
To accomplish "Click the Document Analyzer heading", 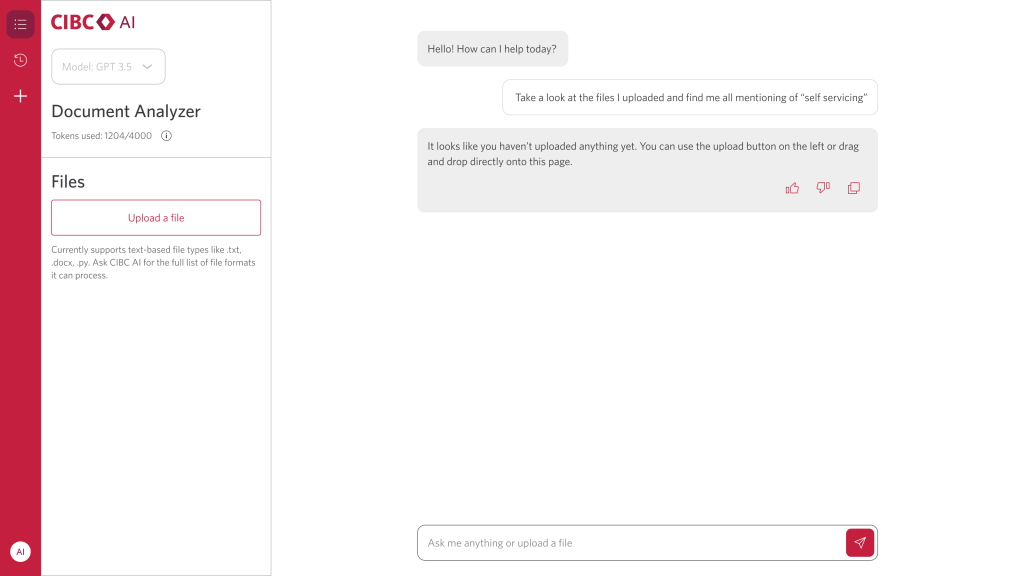I will pos(126,111).
